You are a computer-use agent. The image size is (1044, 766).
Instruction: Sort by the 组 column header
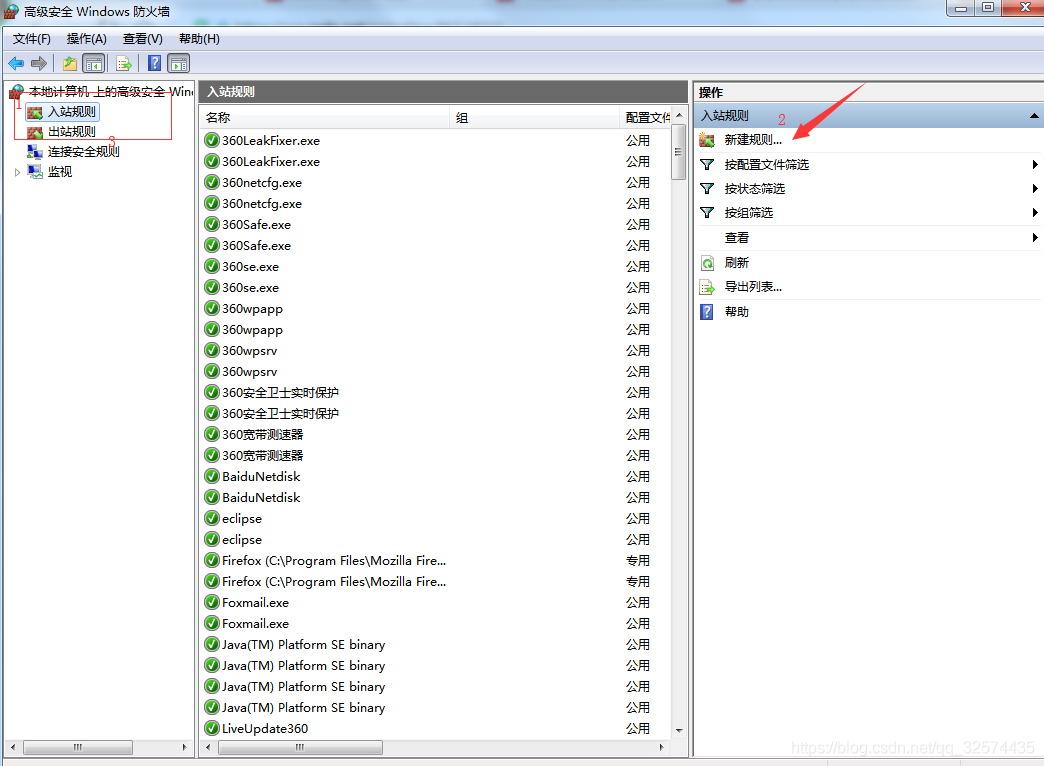tap(536, 118)
